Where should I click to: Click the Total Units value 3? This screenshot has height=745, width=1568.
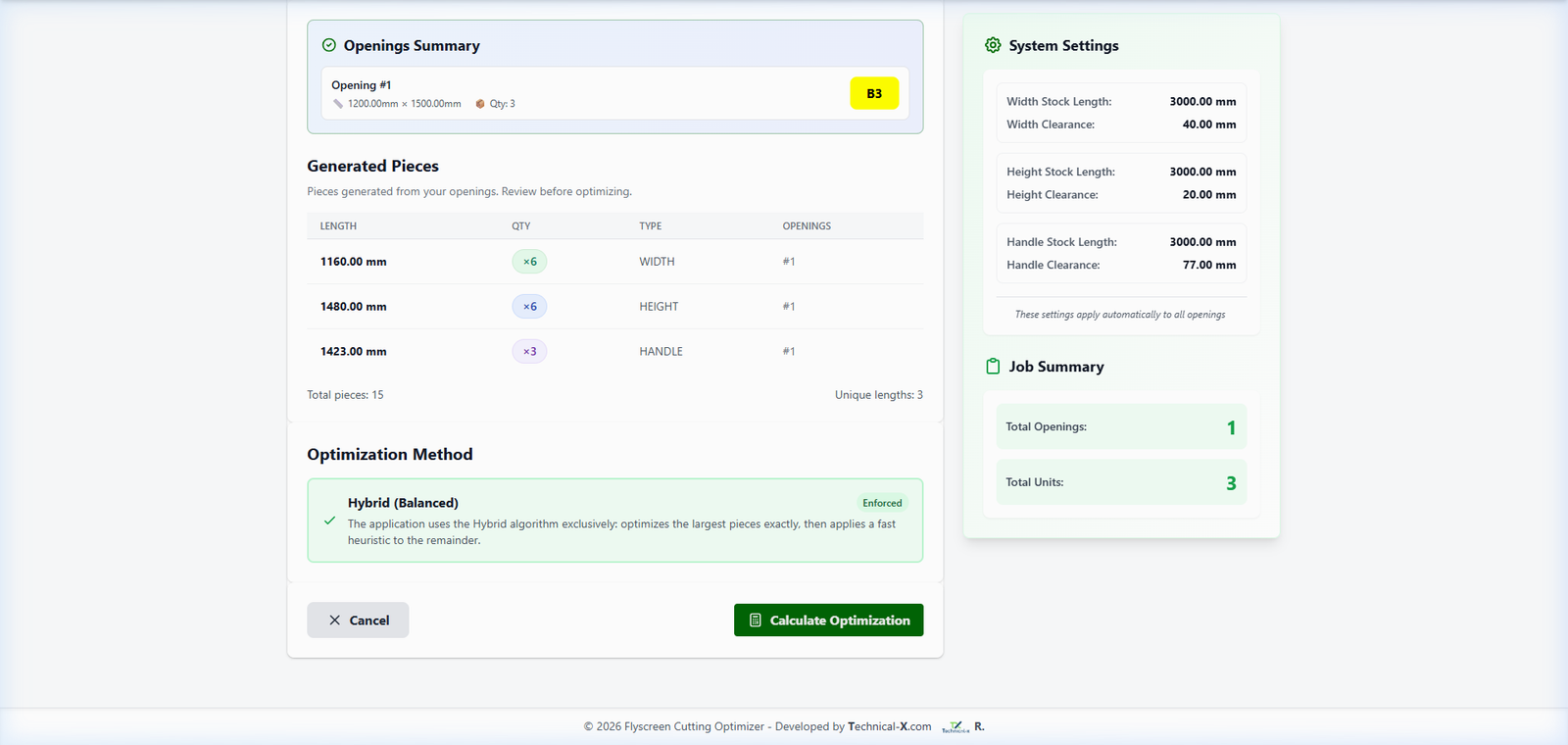[x=1231, y=483]
